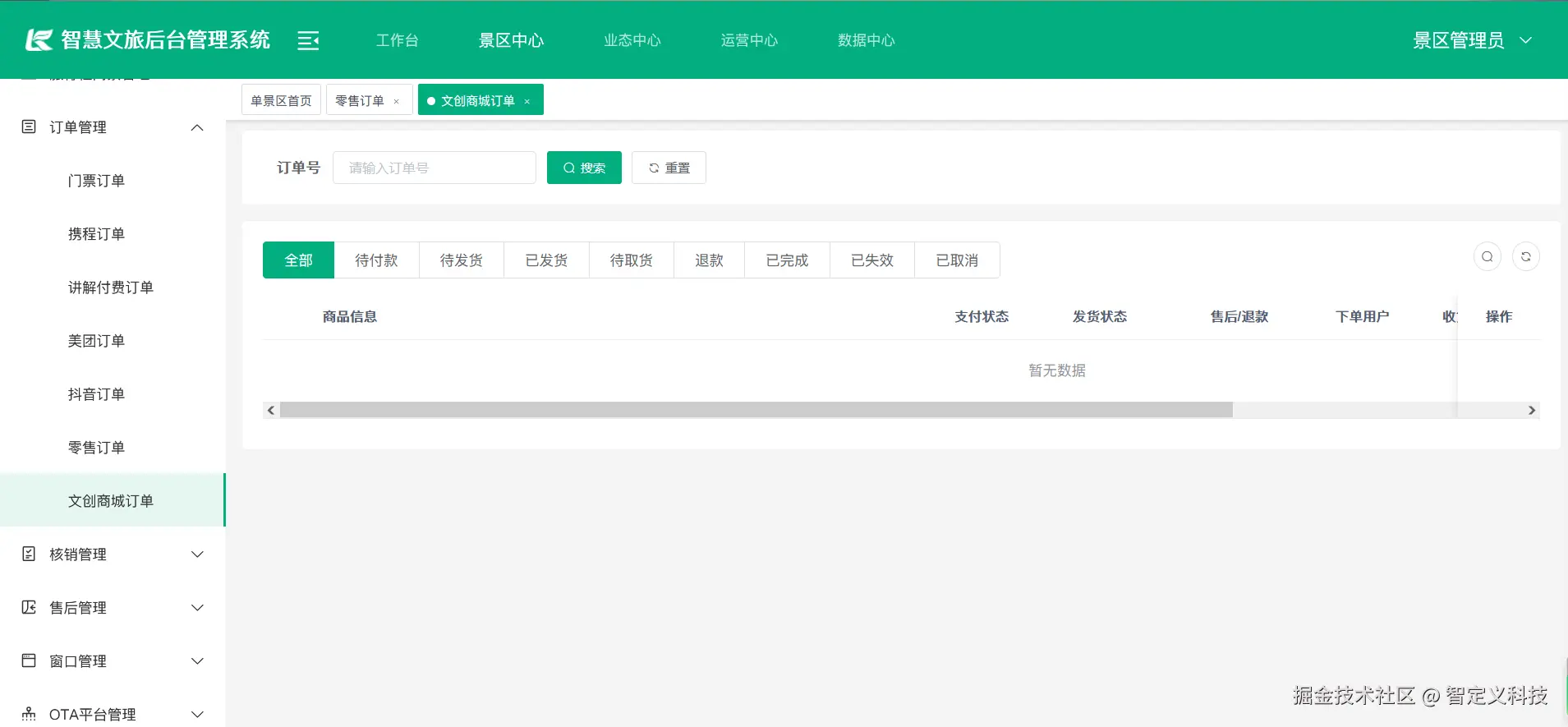Open 携程订单 in sidebar

[x=113, y=234]
